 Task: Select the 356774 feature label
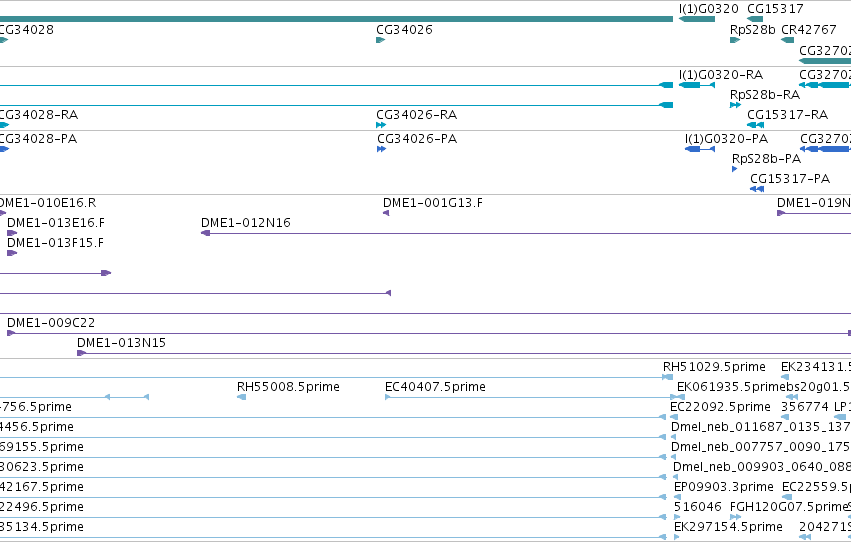point(805,407)
